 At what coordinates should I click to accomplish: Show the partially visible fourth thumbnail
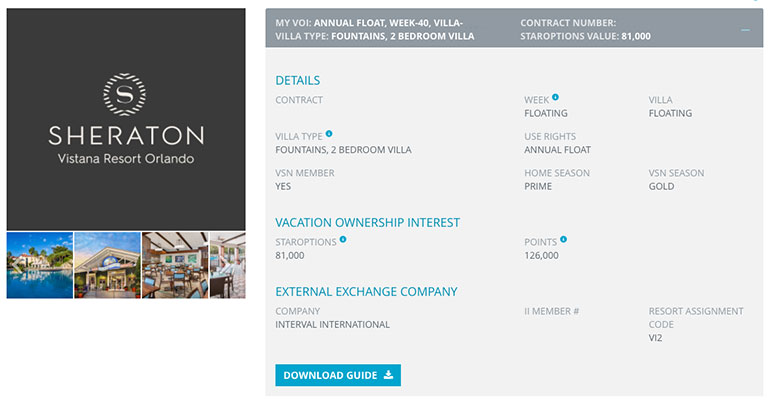[x=228, y=266]
